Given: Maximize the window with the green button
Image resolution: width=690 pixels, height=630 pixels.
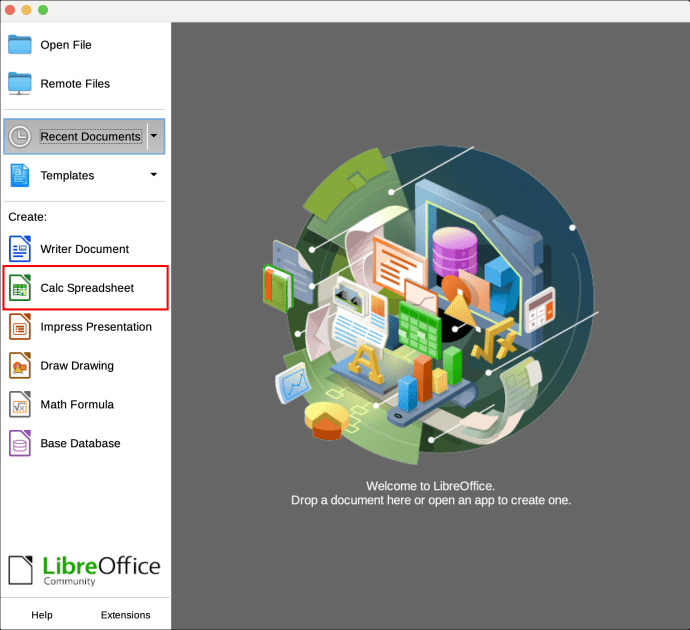Looking at the screenshot, I should [x=43, y=10].
